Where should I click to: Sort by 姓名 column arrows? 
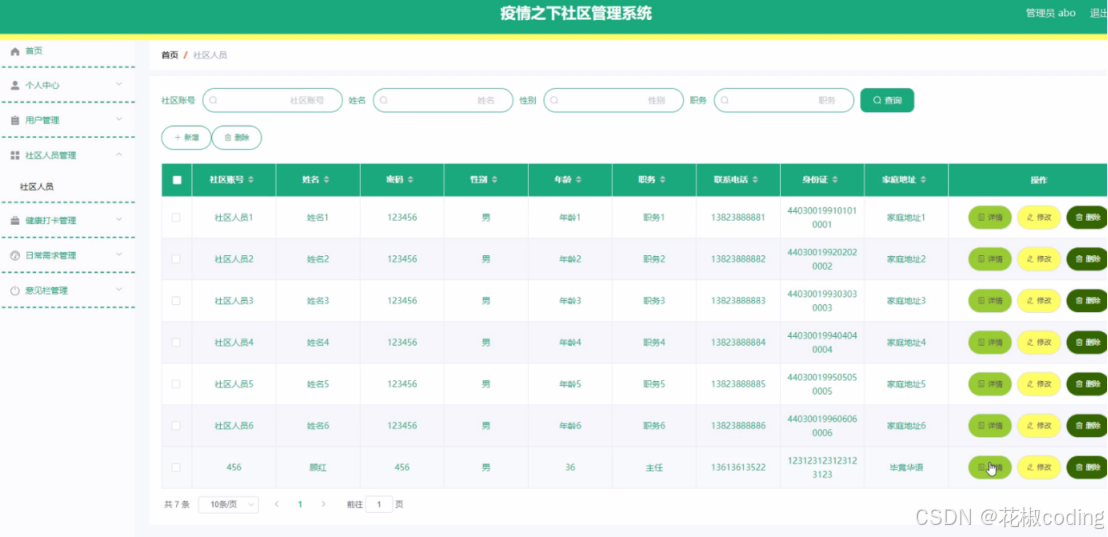(326, 180)
